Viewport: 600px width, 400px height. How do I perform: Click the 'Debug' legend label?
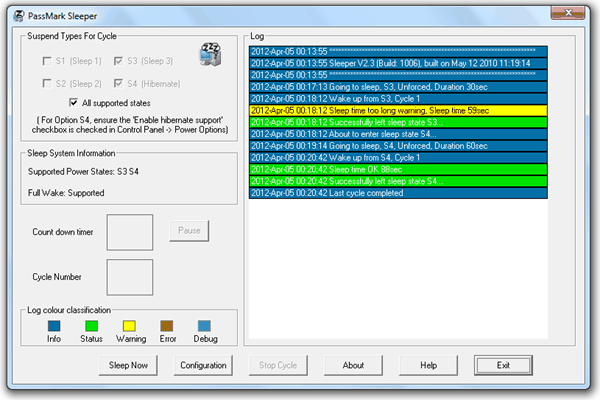(x=205, y=339)
